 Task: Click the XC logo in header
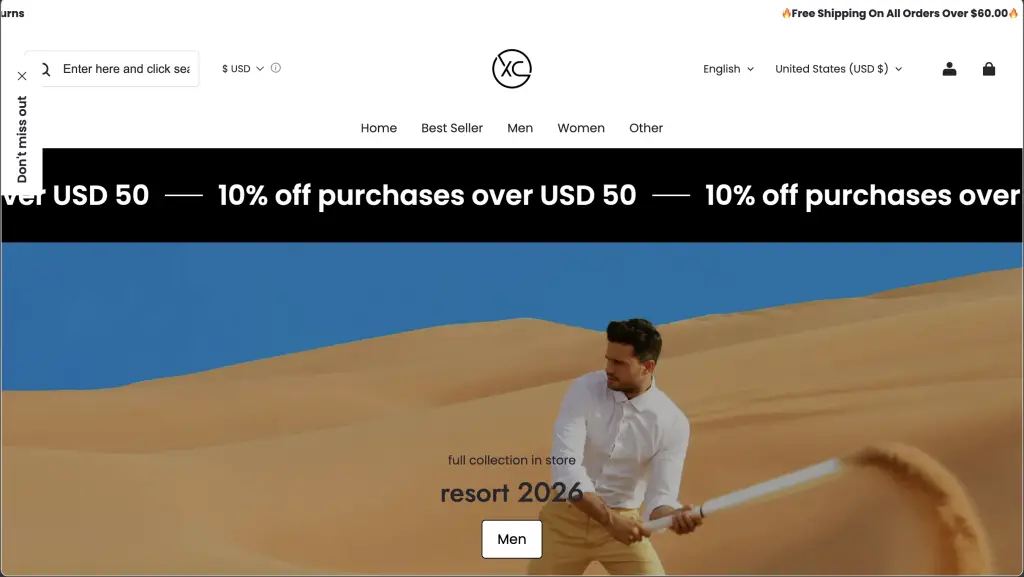pyautogui.click(x=512, y=69)
